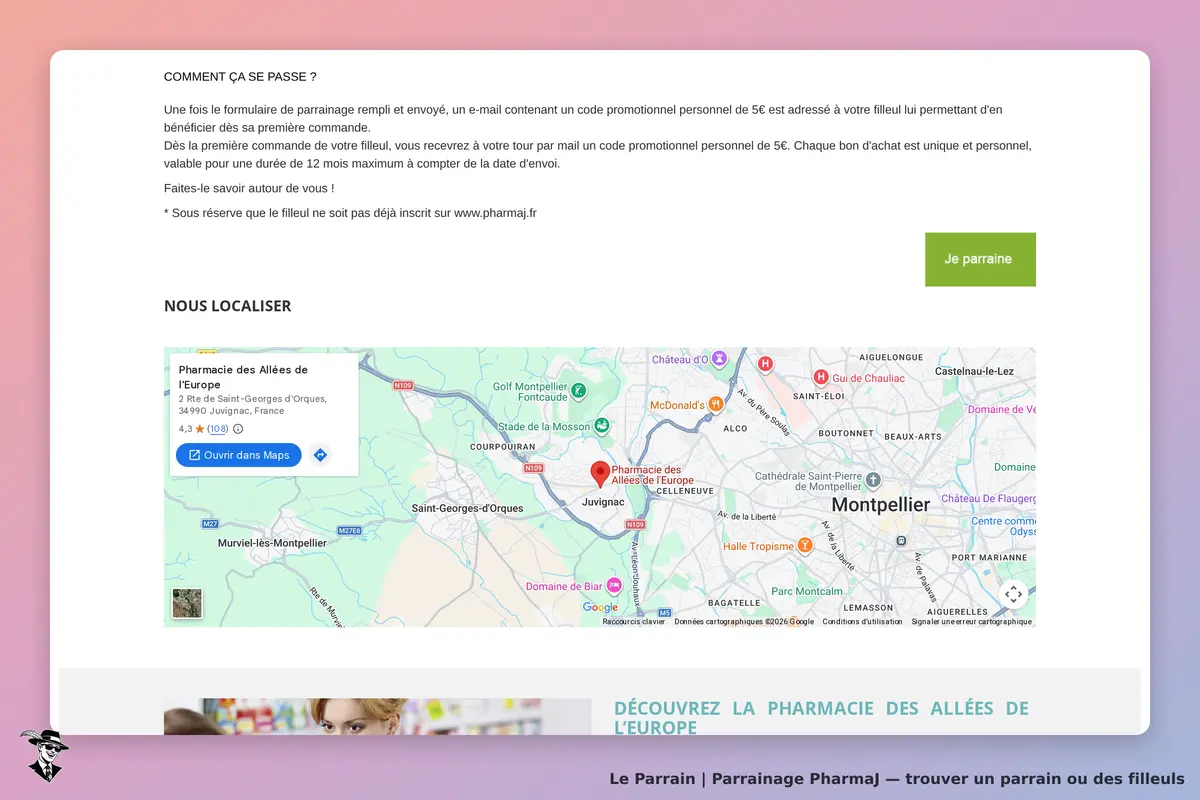Click the red Pharmacie des Allées map pin

pyautogui.click(x=600, y=474)
